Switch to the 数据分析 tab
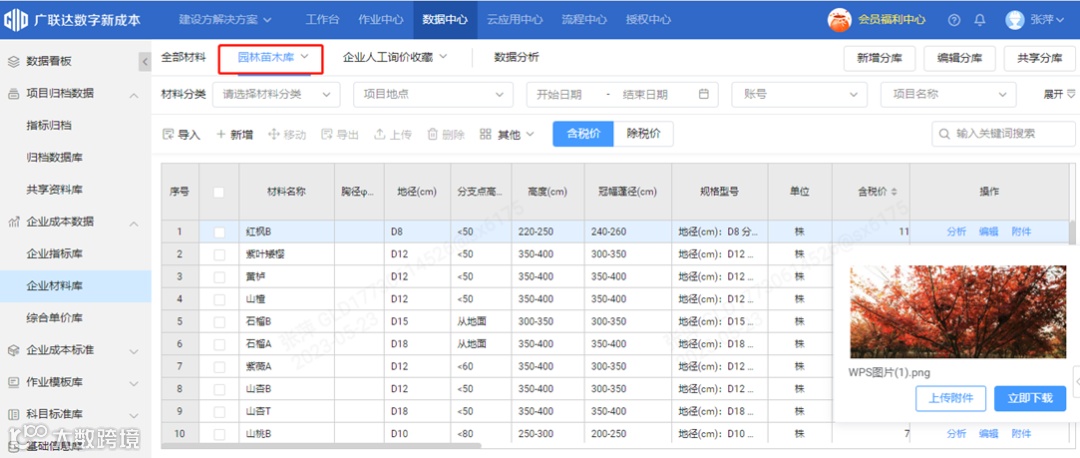The height and width of the screenshot is (458, 1080). pyautogui.click(x=517, y=57)
